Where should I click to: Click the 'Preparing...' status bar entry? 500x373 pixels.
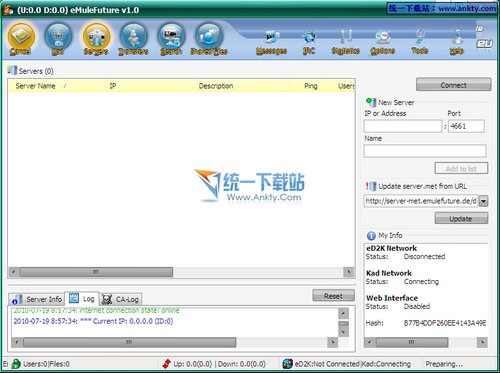(444, 364)
